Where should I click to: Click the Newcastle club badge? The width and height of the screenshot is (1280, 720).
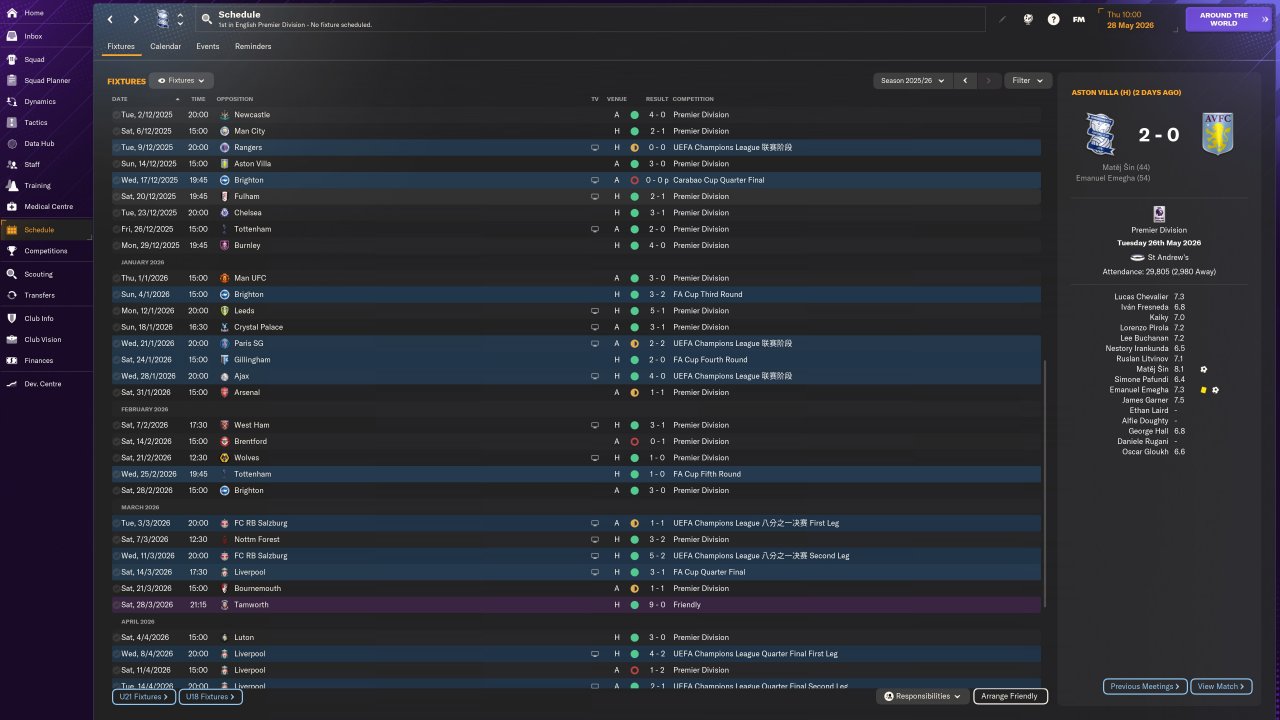coord(225,115)
